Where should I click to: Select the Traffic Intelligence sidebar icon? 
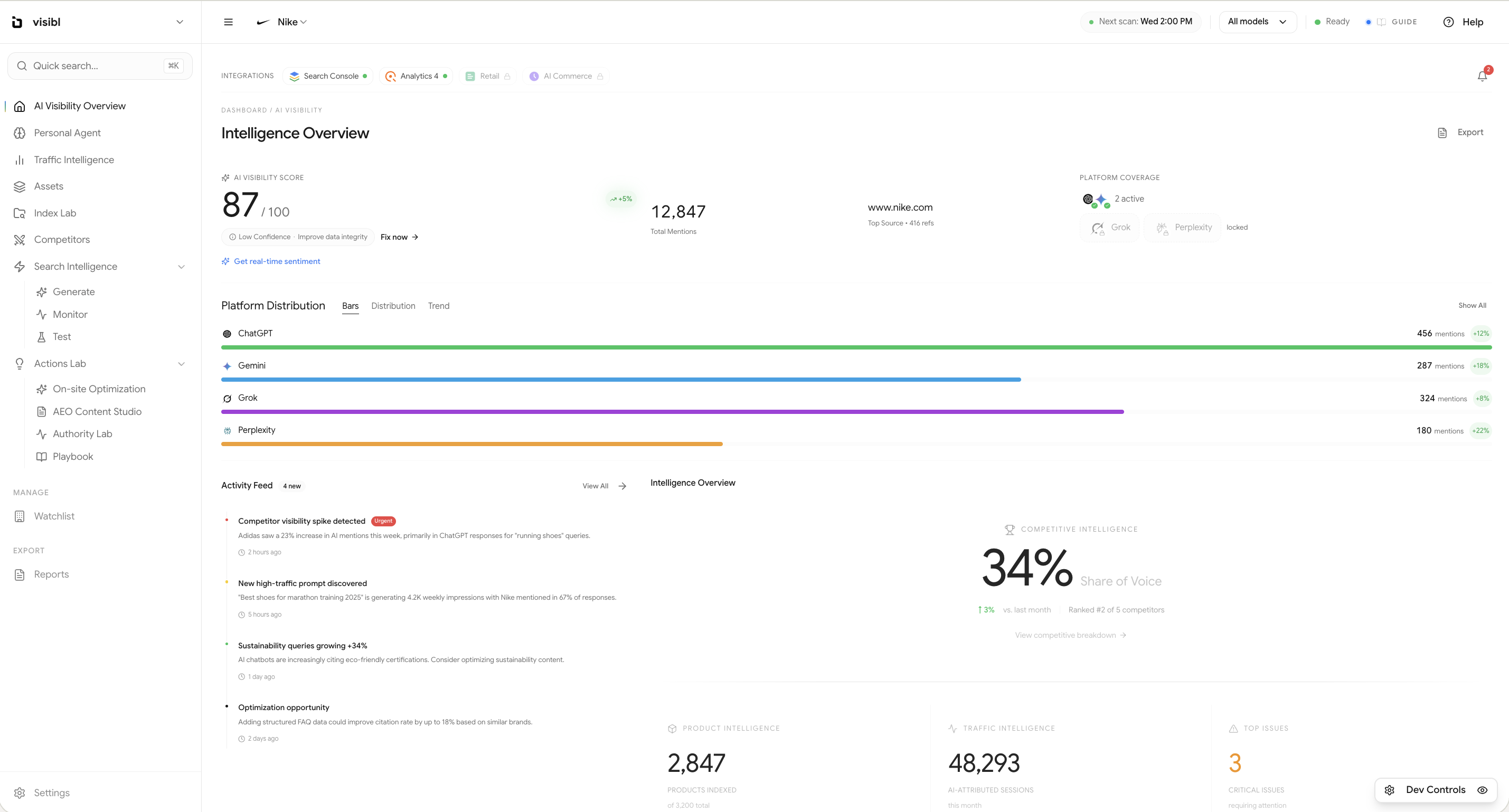coord(20,159)
